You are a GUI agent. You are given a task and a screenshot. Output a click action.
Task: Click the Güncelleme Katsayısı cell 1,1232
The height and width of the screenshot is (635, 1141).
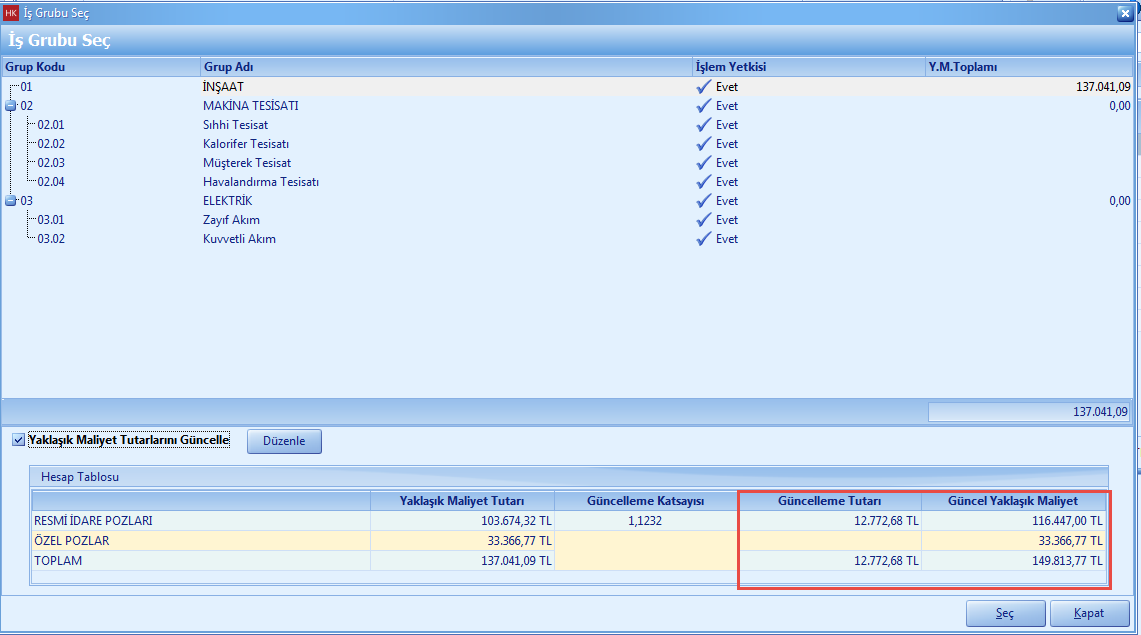coord(646,521)
